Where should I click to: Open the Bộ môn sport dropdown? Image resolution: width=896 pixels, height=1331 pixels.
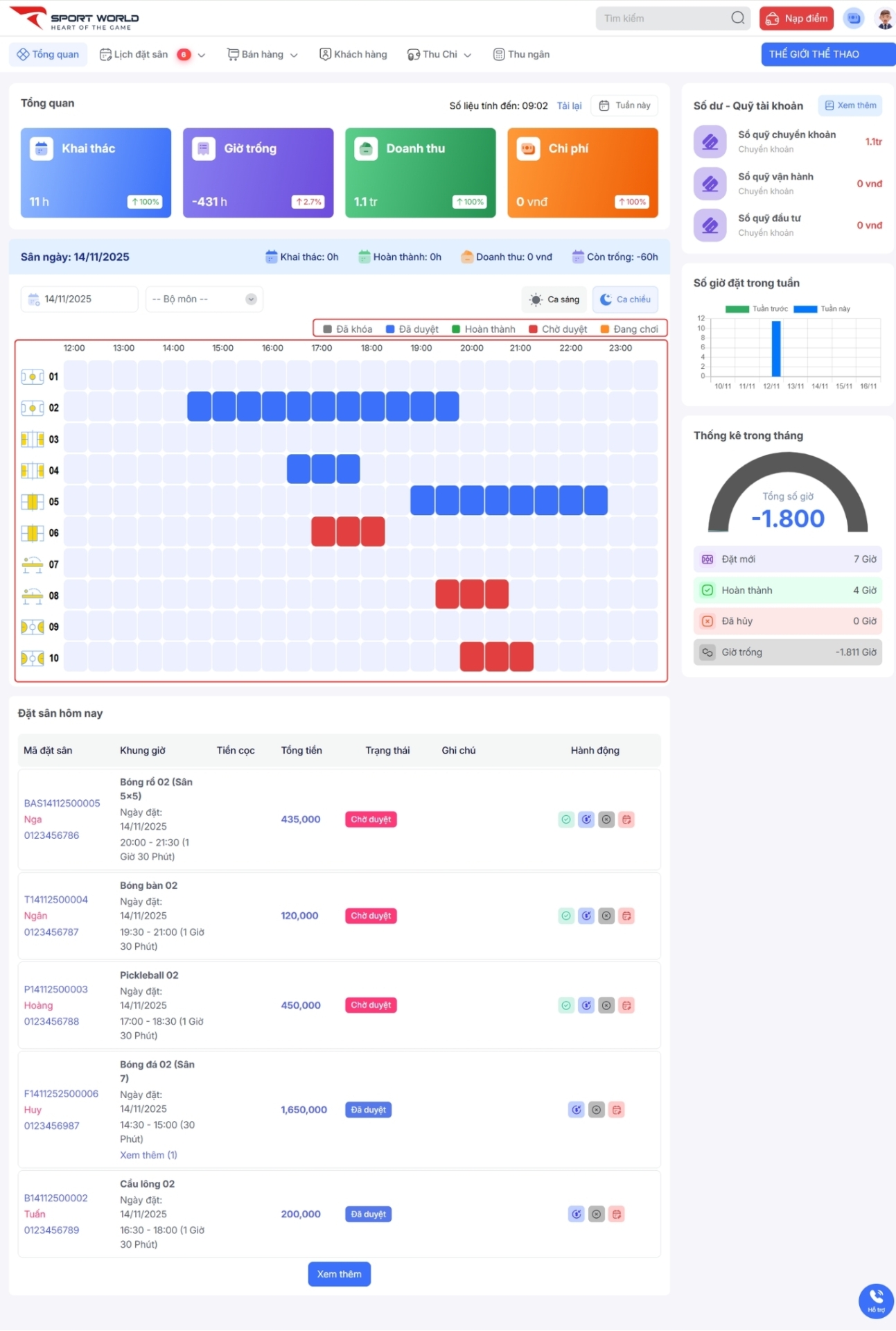tap(204, 299)
